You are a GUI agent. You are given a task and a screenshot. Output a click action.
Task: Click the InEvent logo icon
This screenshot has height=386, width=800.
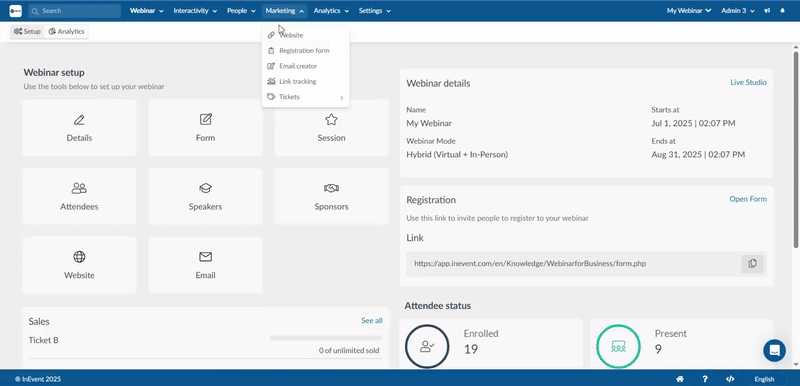pos(15,11)
